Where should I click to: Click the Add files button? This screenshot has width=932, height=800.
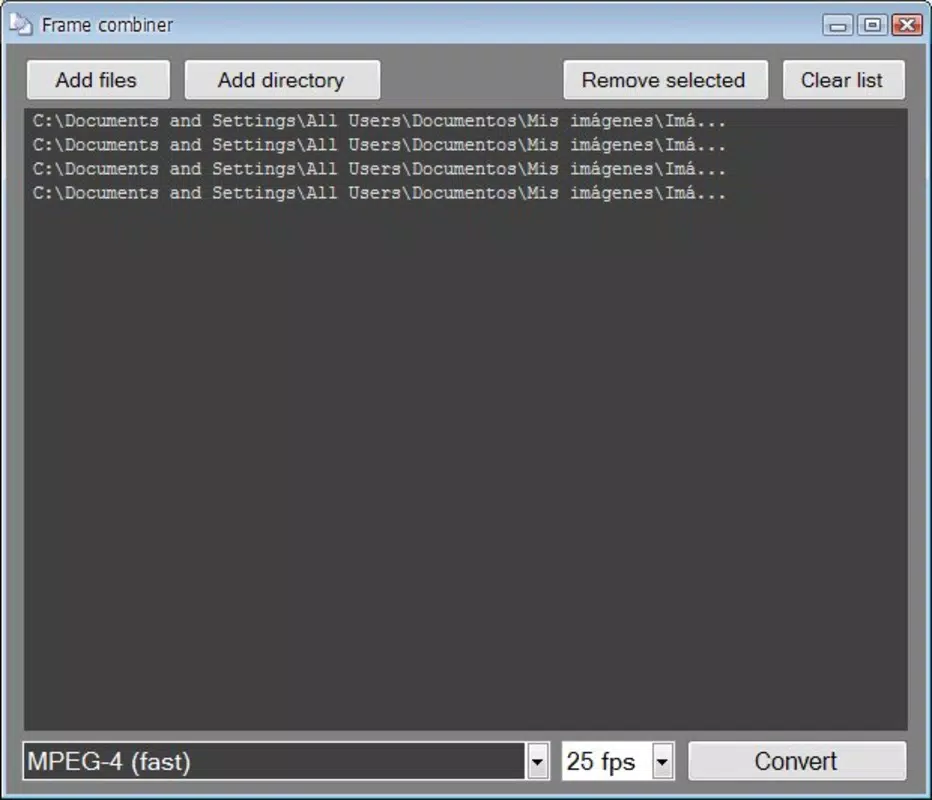tap(98, 80)
